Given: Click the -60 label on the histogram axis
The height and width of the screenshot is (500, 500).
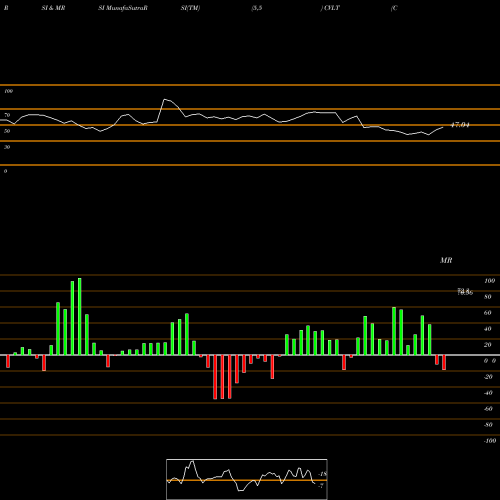Looking at the screenshot, I should (488, 409).
